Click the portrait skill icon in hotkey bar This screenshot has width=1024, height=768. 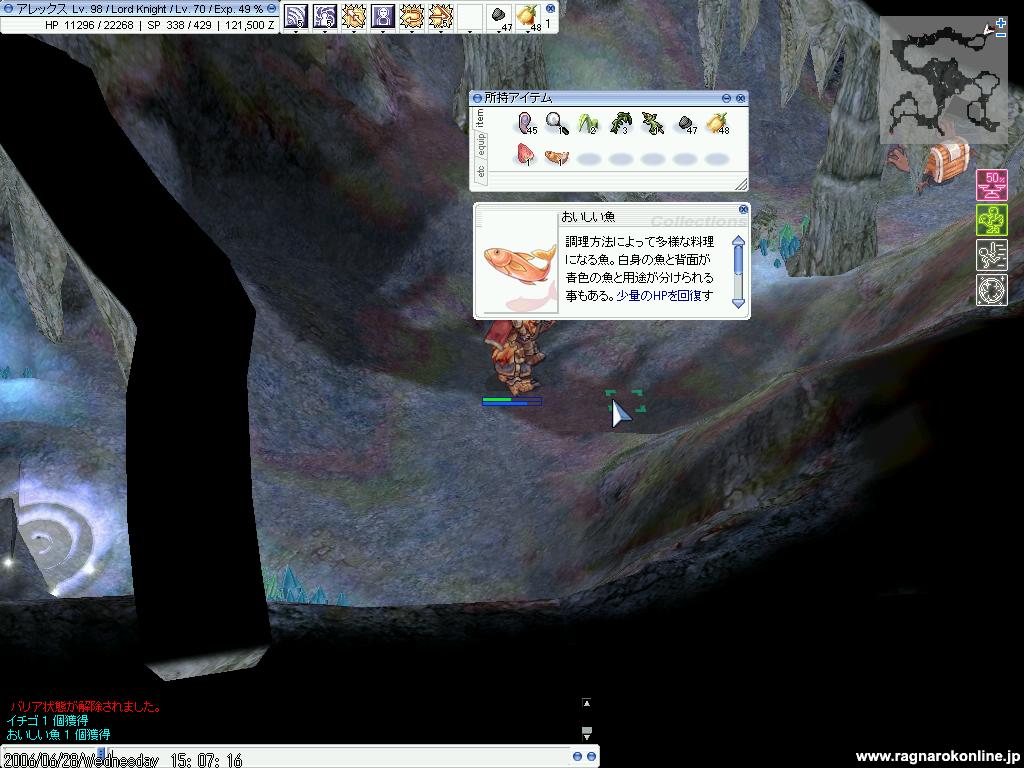383,16
